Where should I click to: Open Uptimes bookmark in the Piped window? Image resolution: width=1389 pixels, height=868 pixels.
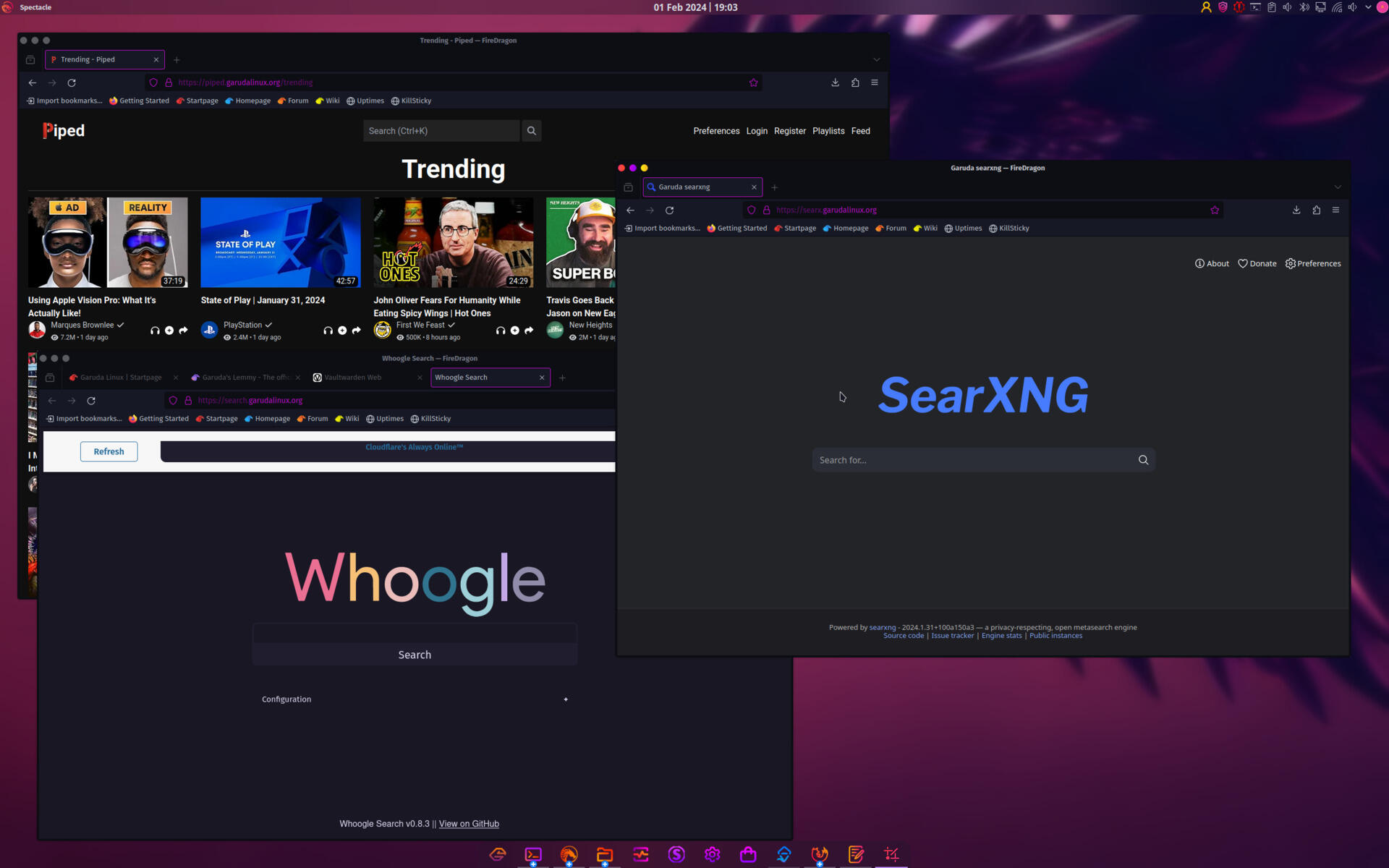[x=365, y=101]
